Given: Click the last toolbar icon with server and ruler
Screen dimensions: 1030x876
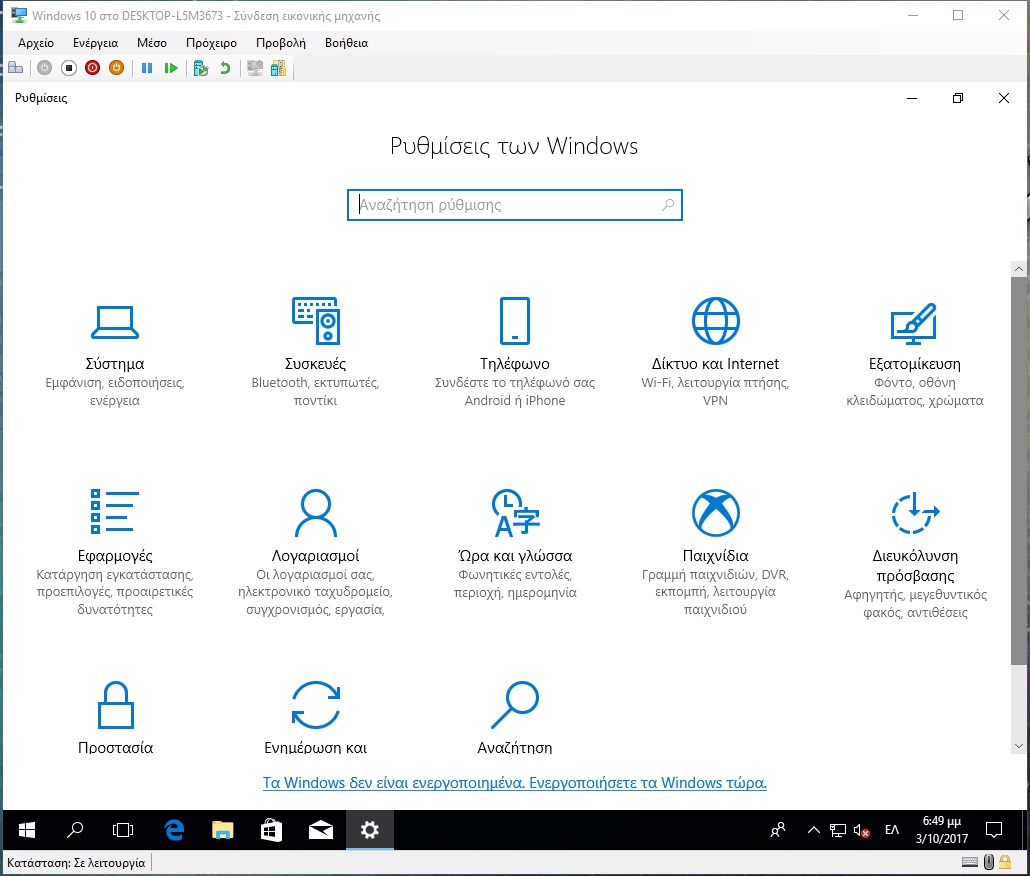Looking at the screenshot, I should click(279, 68).
